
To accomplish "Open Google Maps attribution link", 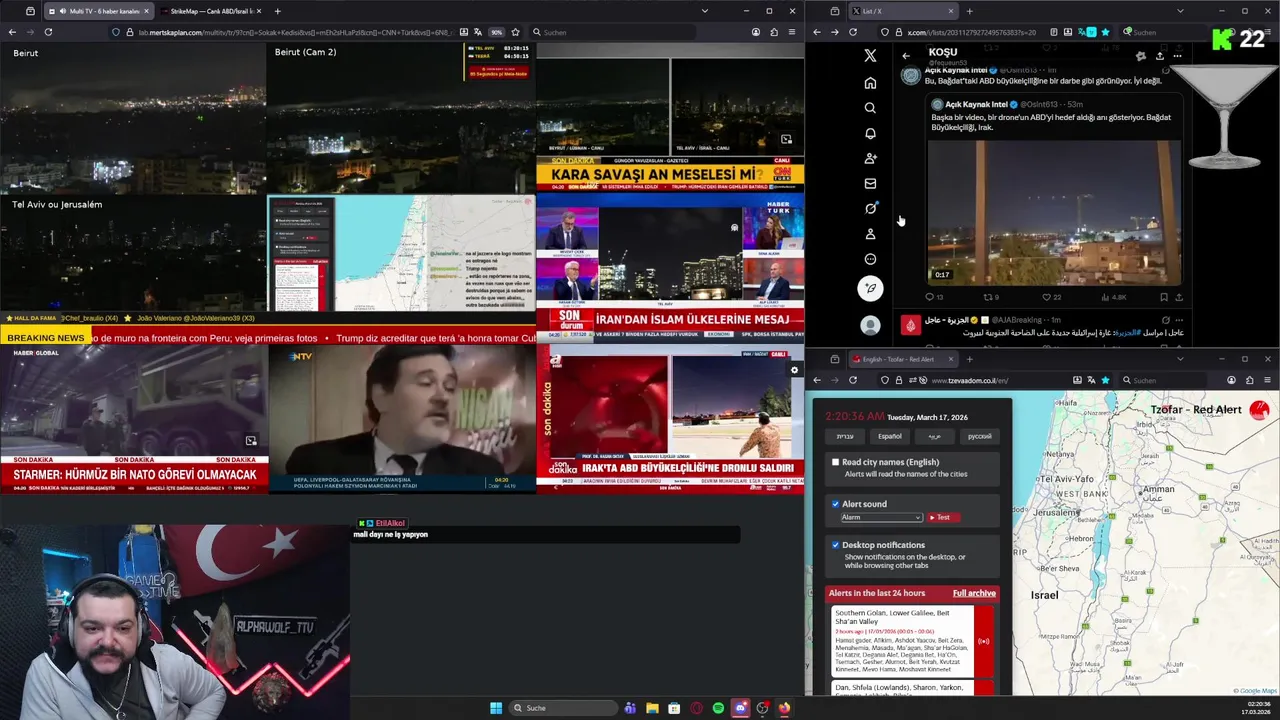I will (1254, 691).
